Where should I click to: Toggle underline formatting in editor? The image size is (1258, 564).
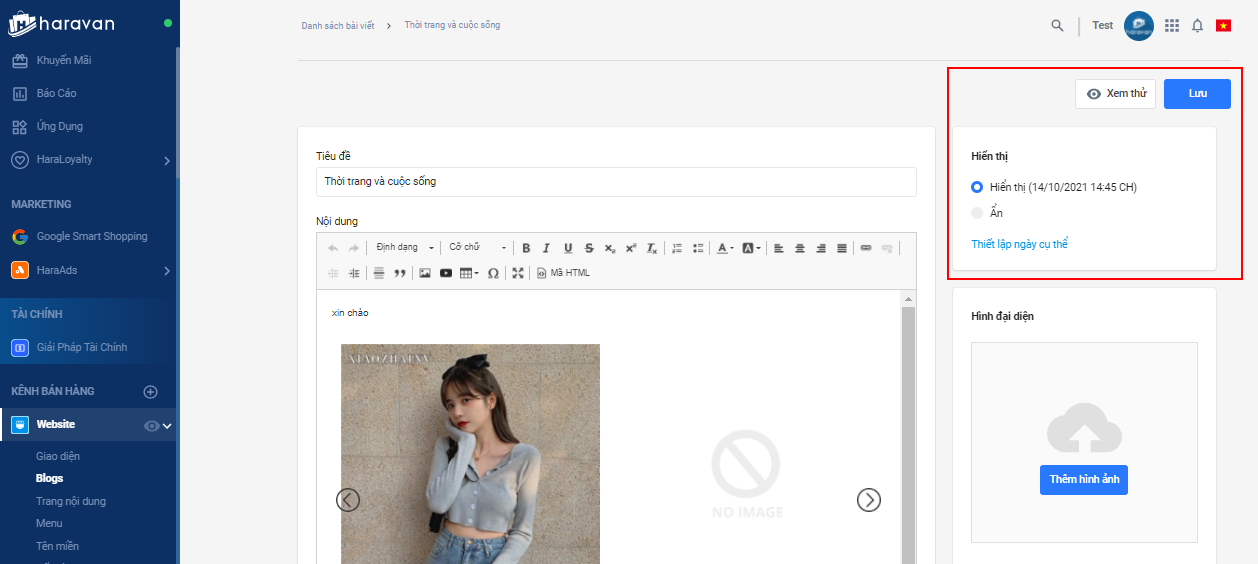pos(568,248)
